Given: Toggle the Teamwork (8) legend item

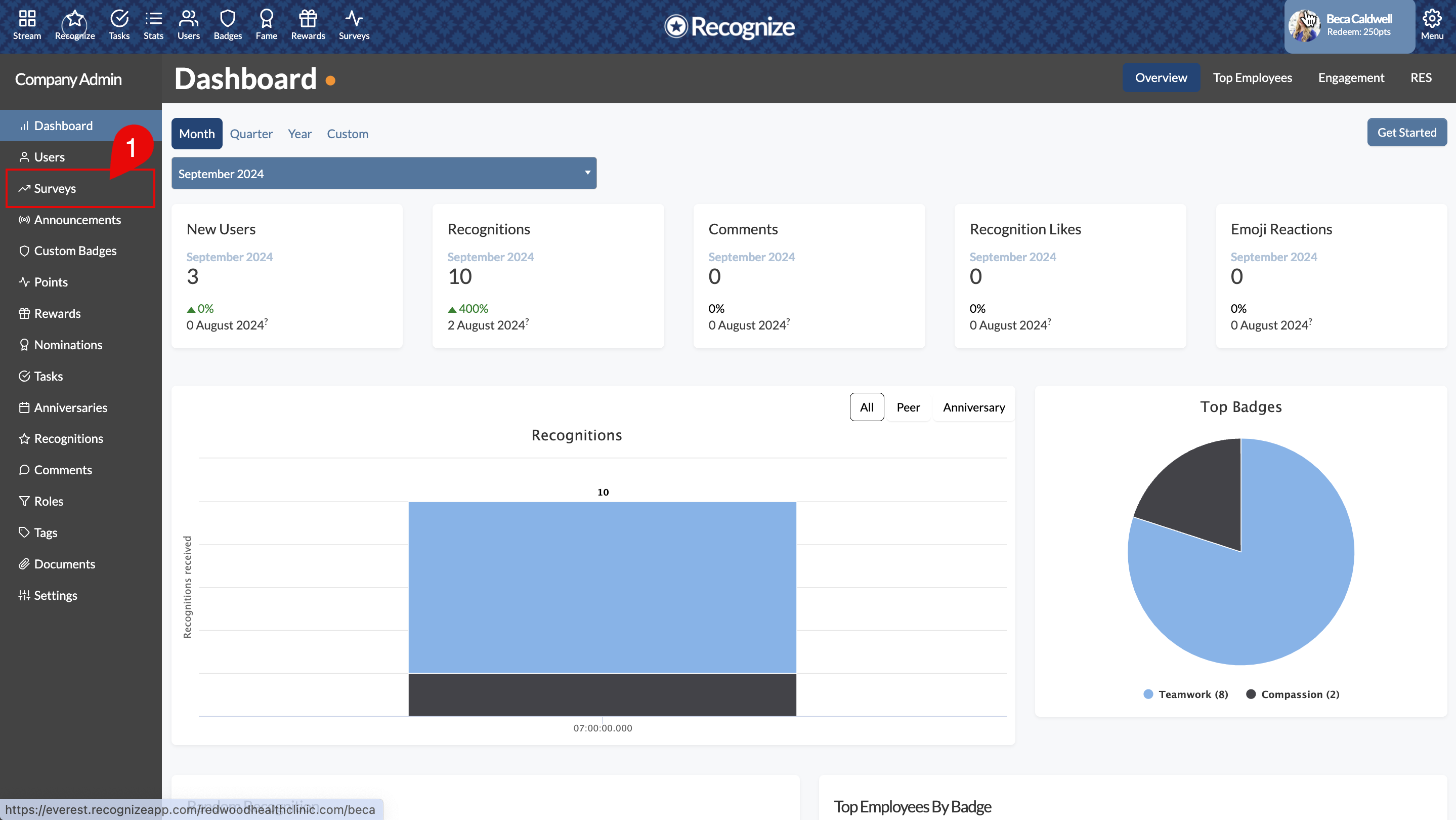Looking at the screenshot, I should tap(1185, 694).
